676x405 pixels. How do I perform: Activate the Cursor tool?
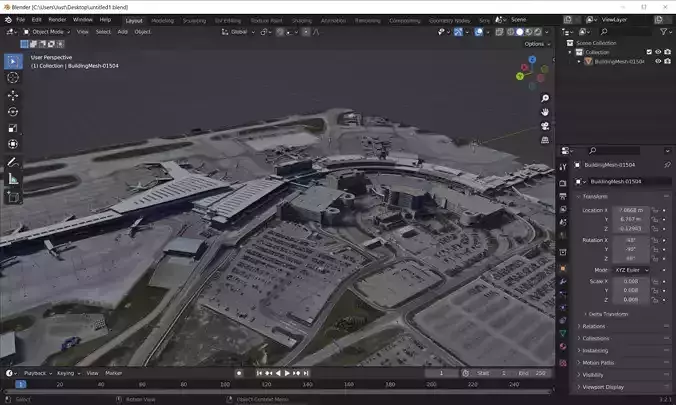coord(13,78)
